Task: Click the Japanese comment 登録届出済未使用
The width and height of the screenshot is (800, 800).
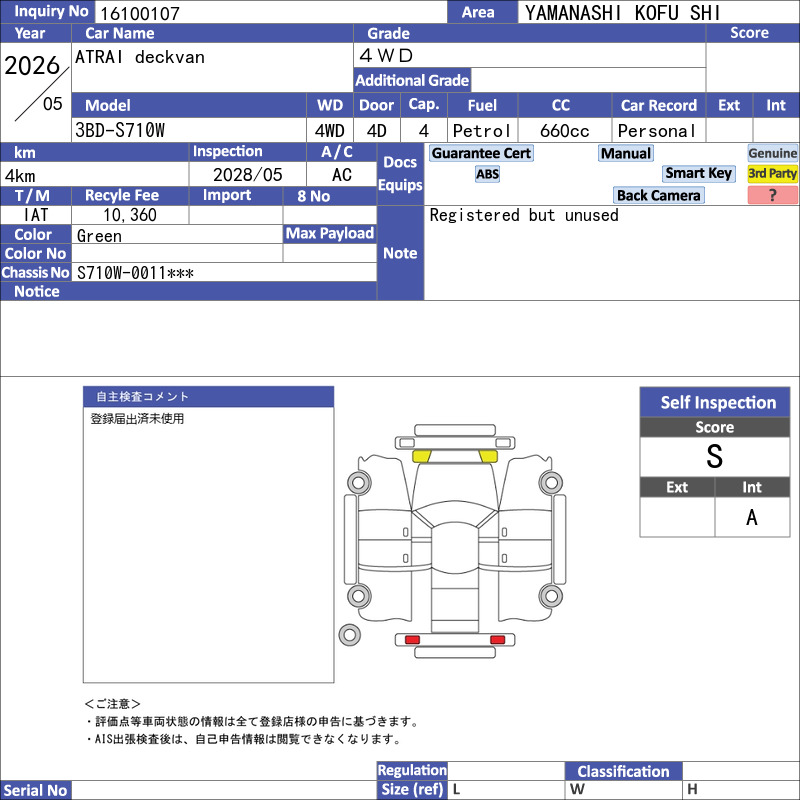Action: pos(137,419)
